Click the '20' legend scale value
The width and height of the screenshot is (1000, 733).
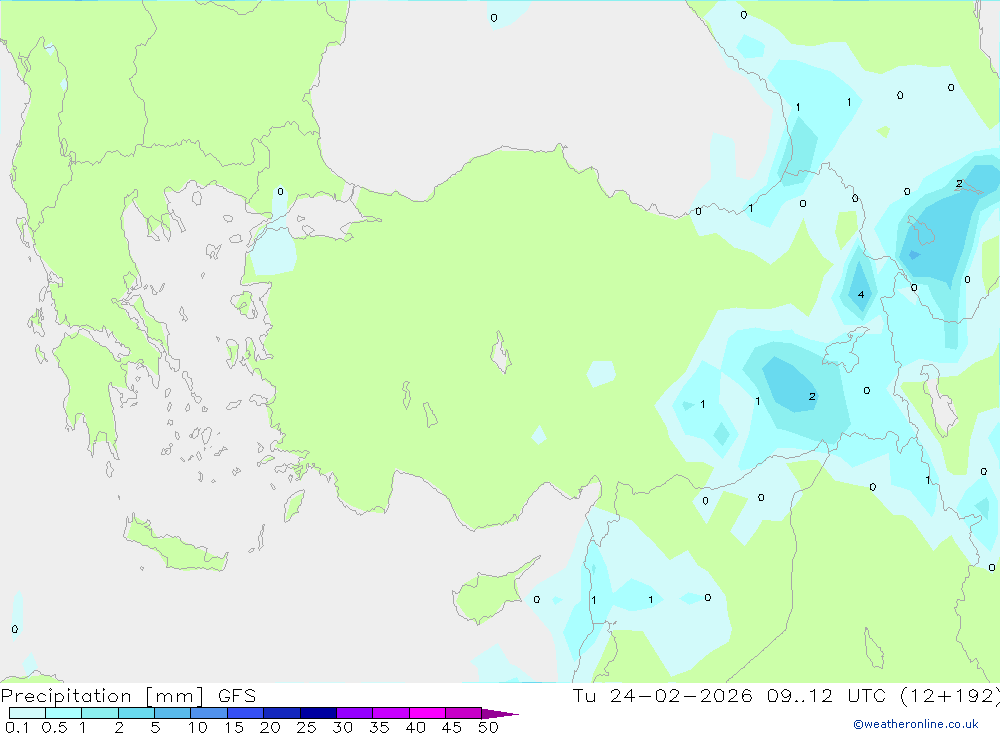click(x=270, y=727)
